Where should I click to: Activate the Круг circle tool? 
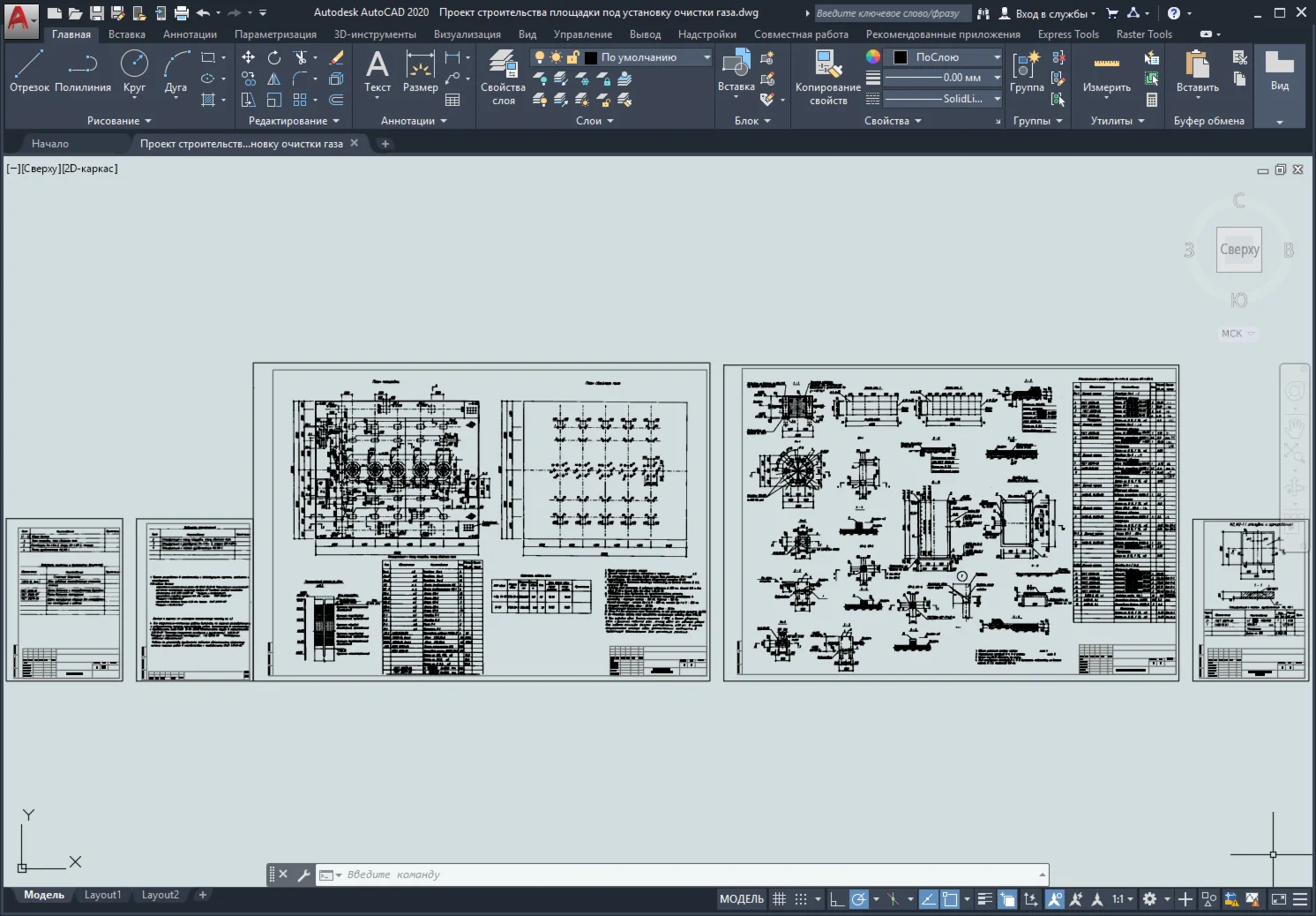(x=134, y=71)
